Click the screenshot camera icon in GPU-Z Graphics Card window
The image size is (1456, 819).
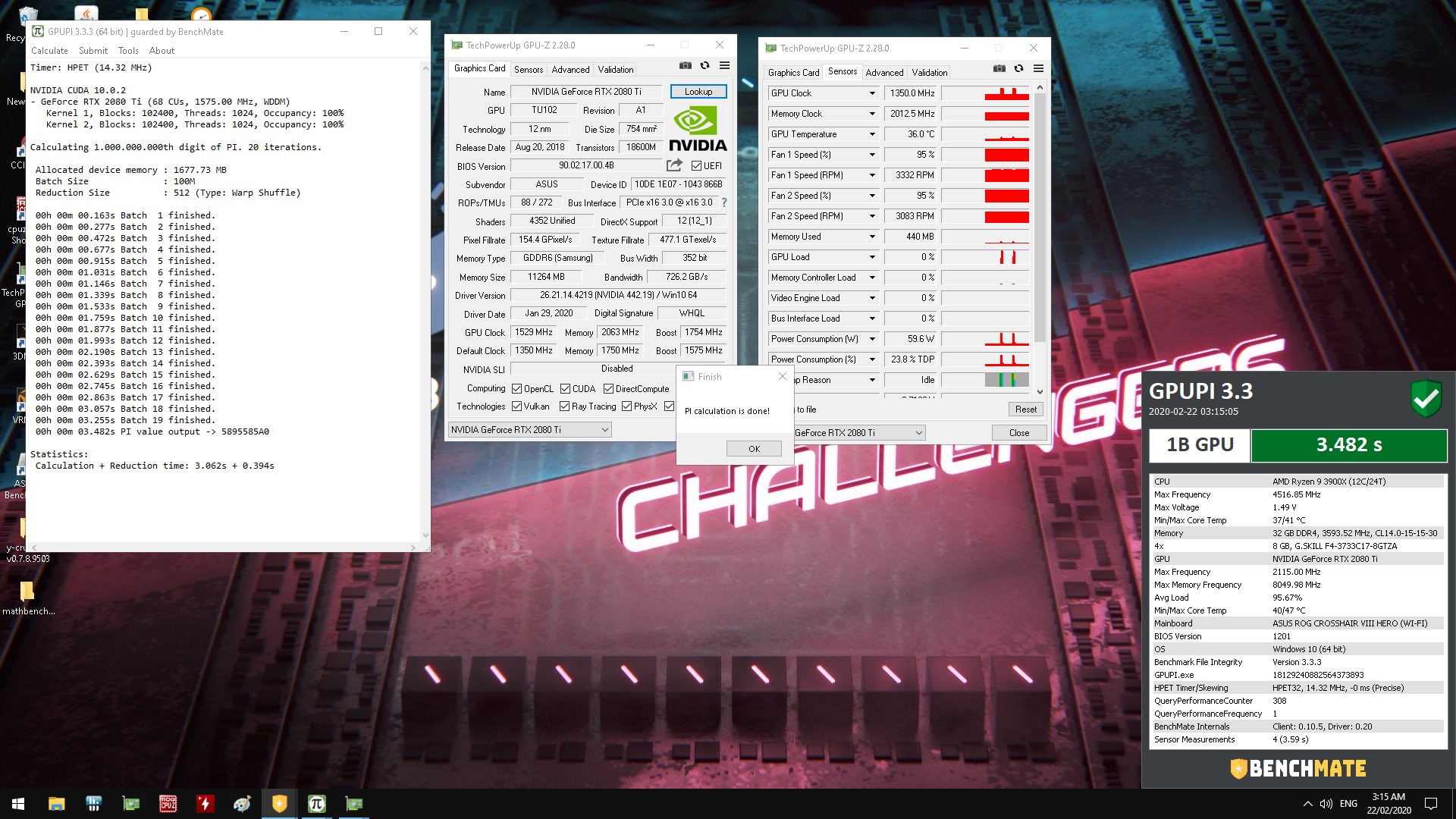point(686,66)
